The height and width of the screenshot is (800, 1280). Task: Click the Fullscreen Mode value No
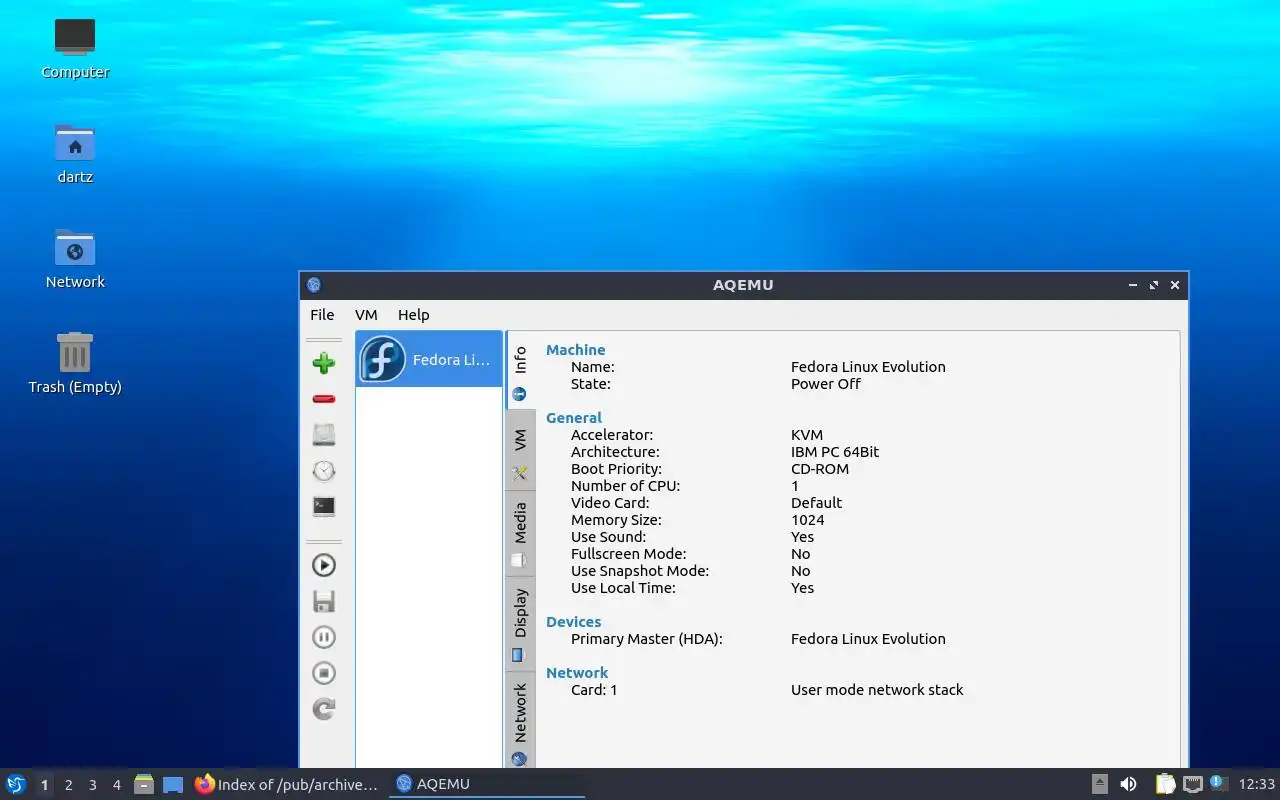click(x=801, y=554)
